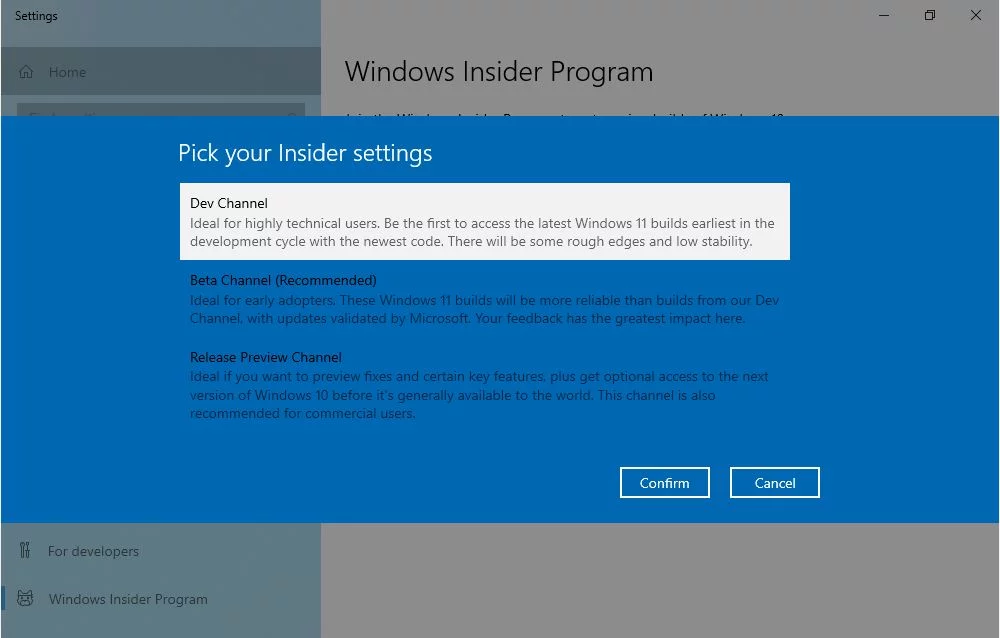Click the For developers tools icon
1000x638 pixels.
tap(25, 550)
